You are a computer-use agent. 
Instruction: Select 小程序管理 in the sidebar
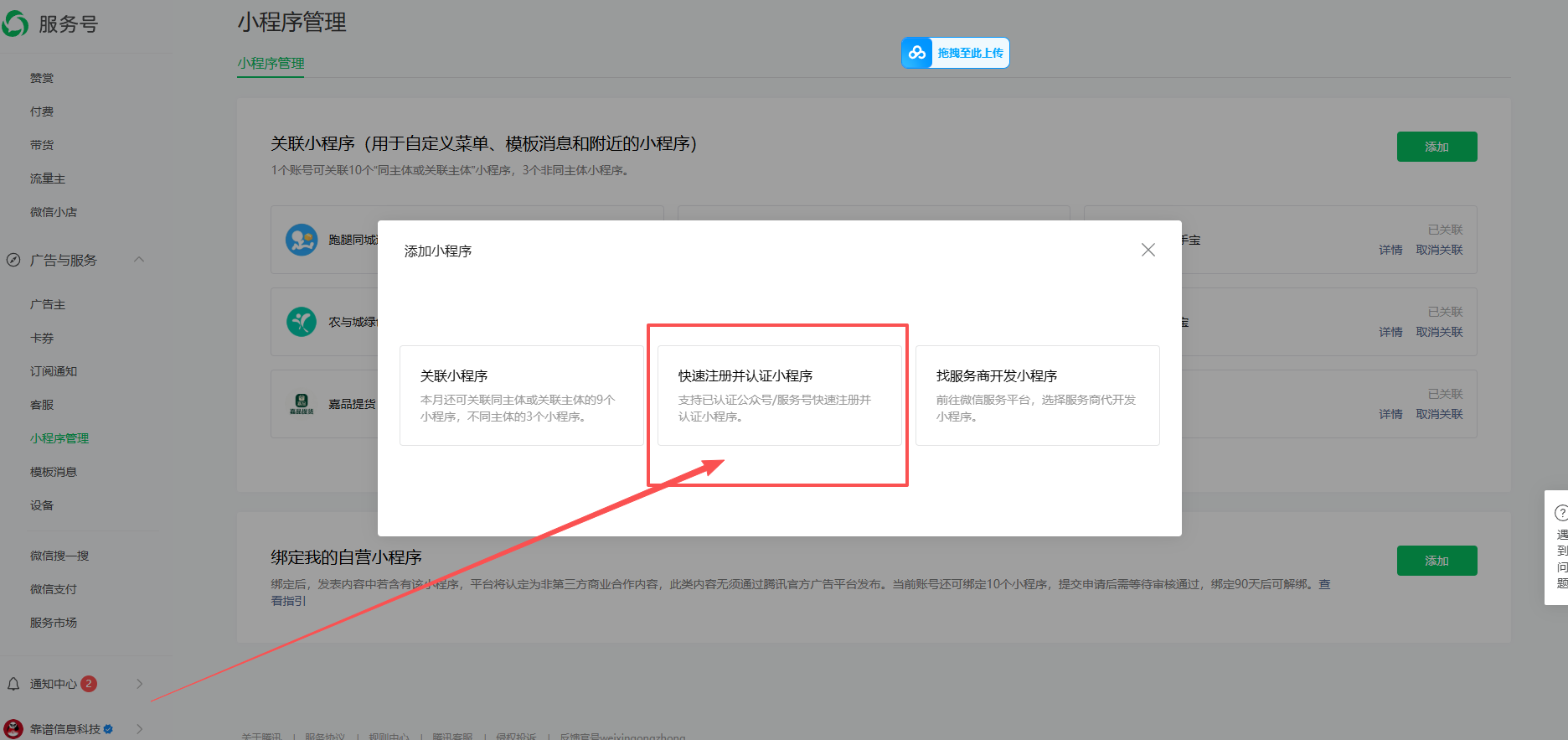tap(59, 438)
